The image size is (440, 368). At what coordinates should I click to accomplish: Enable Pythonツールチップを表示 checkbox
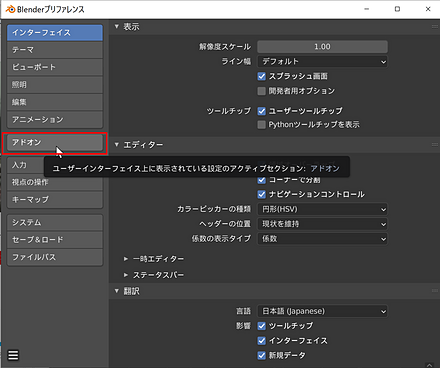point(262,125)
